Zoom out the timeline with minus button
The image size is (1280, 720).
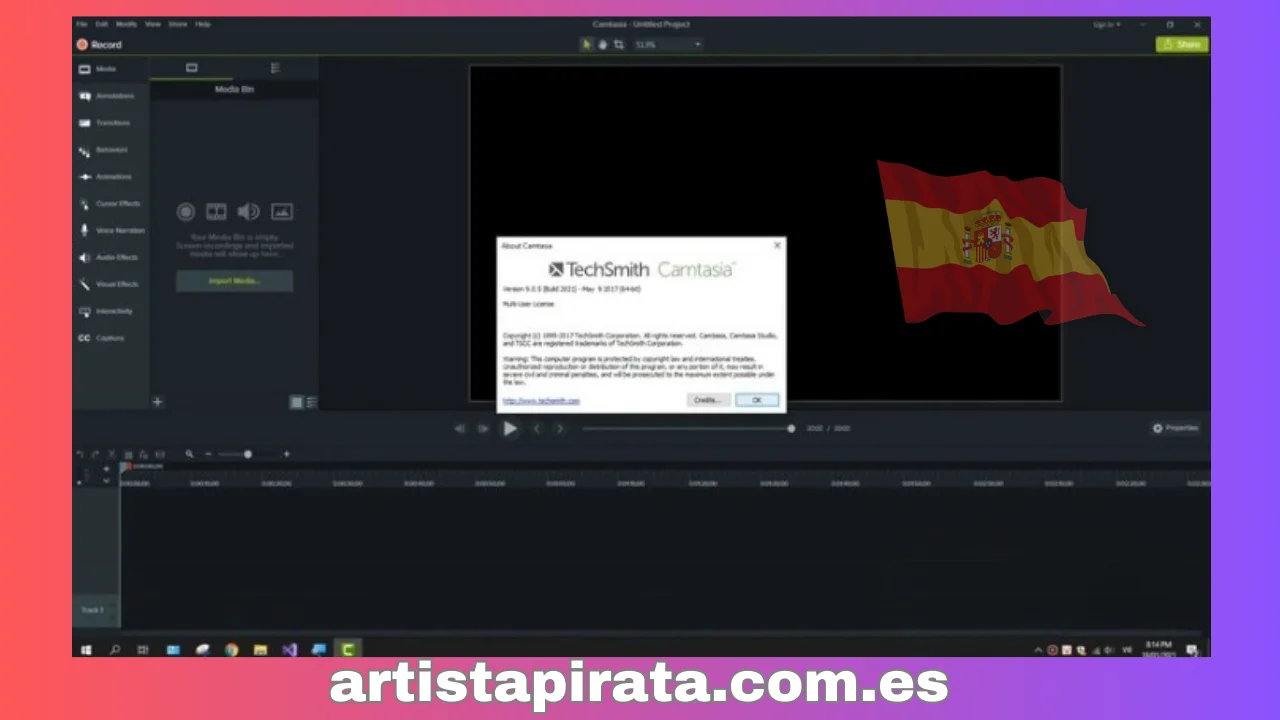[208, 454]
